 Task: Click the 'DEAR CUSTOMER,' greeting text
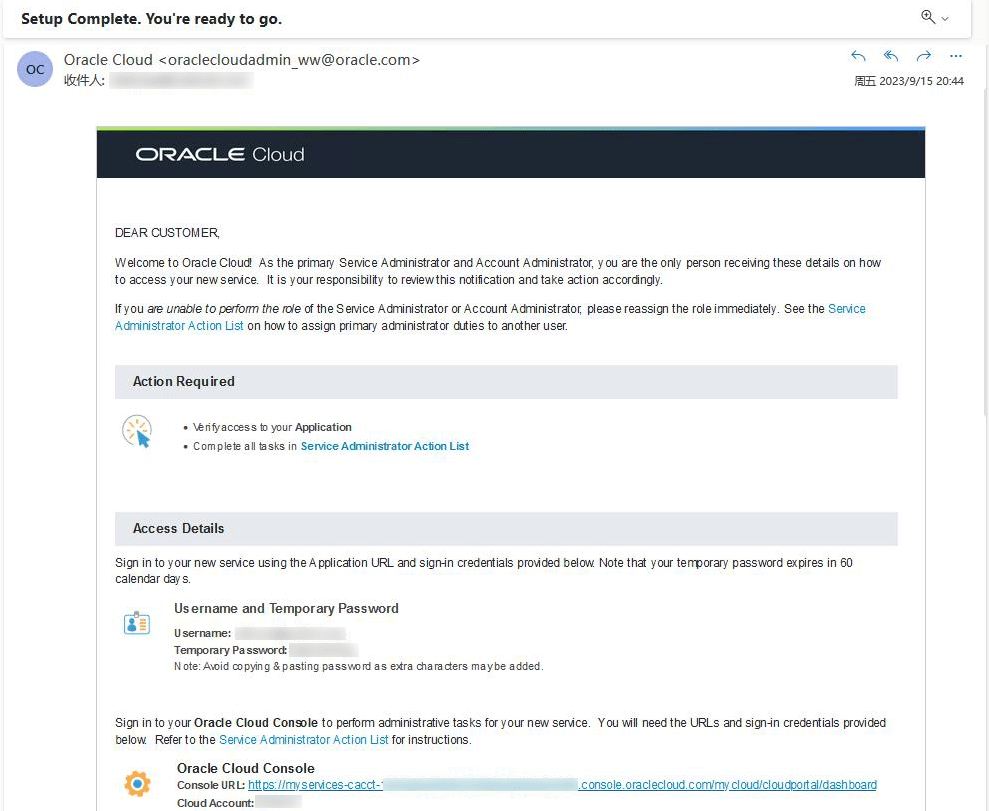[167, 233]
